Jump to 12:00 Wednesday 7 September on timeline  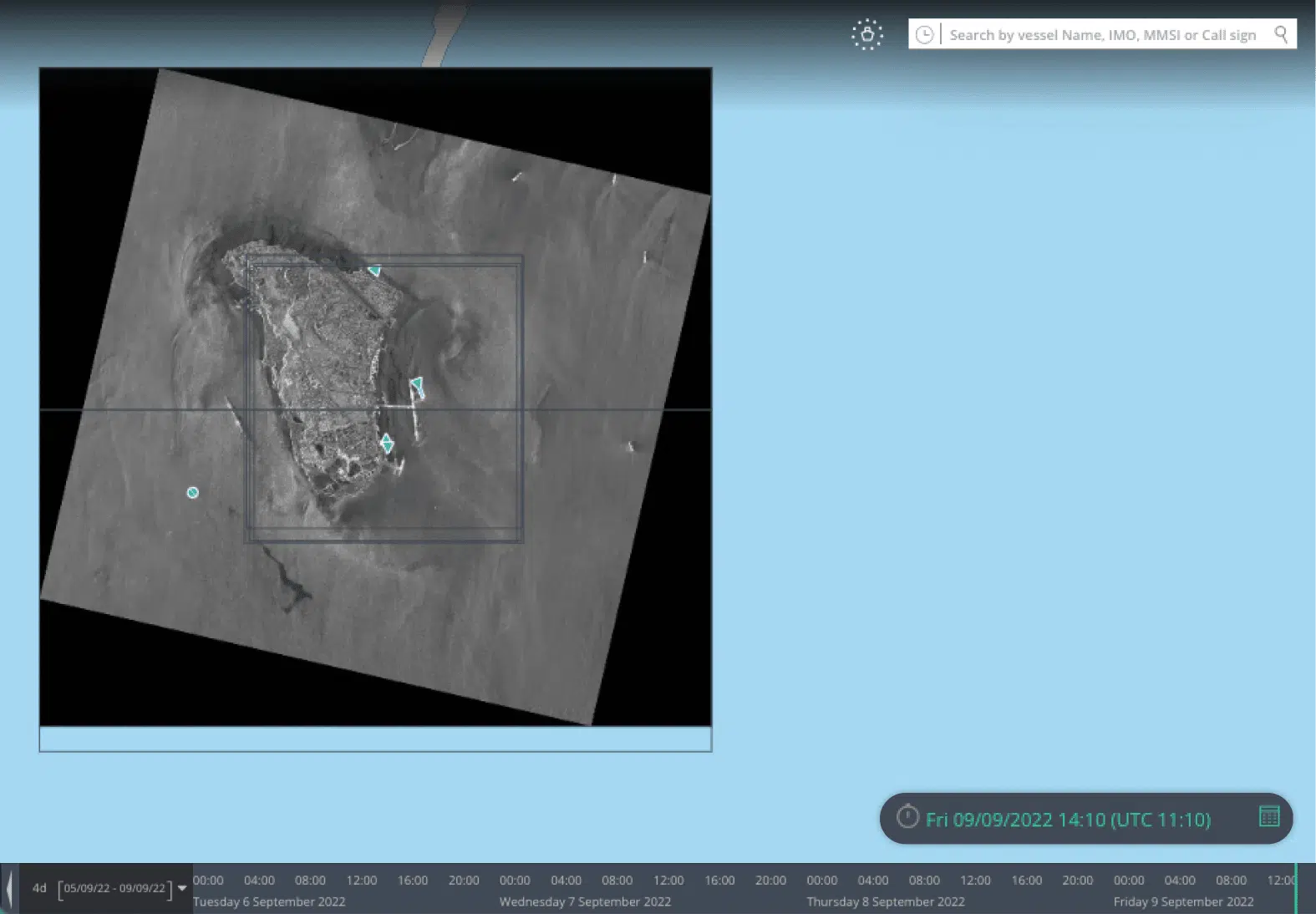[x=668, y=880]
